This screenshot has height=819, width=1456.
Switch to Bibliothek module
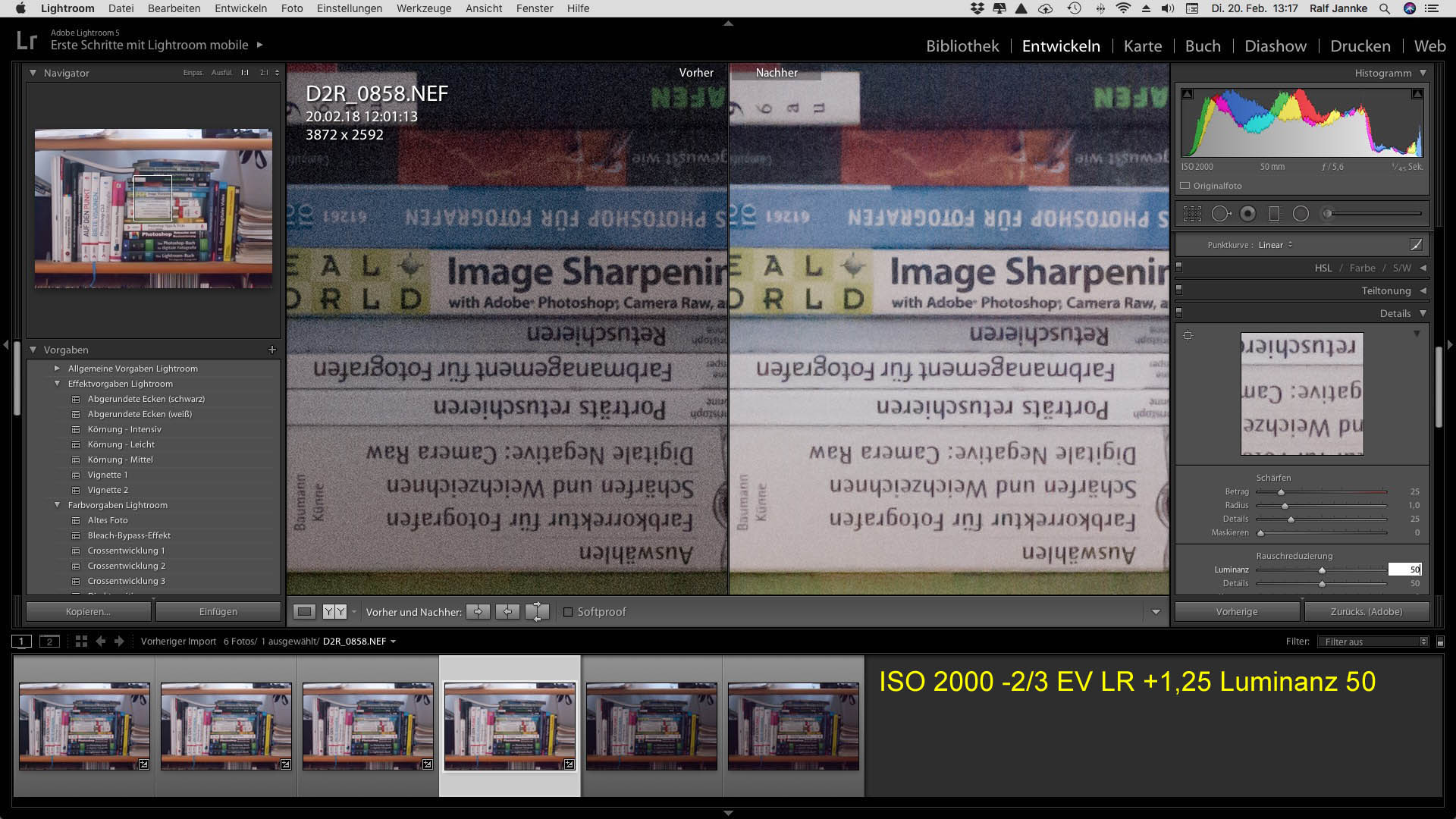(962, 46)
